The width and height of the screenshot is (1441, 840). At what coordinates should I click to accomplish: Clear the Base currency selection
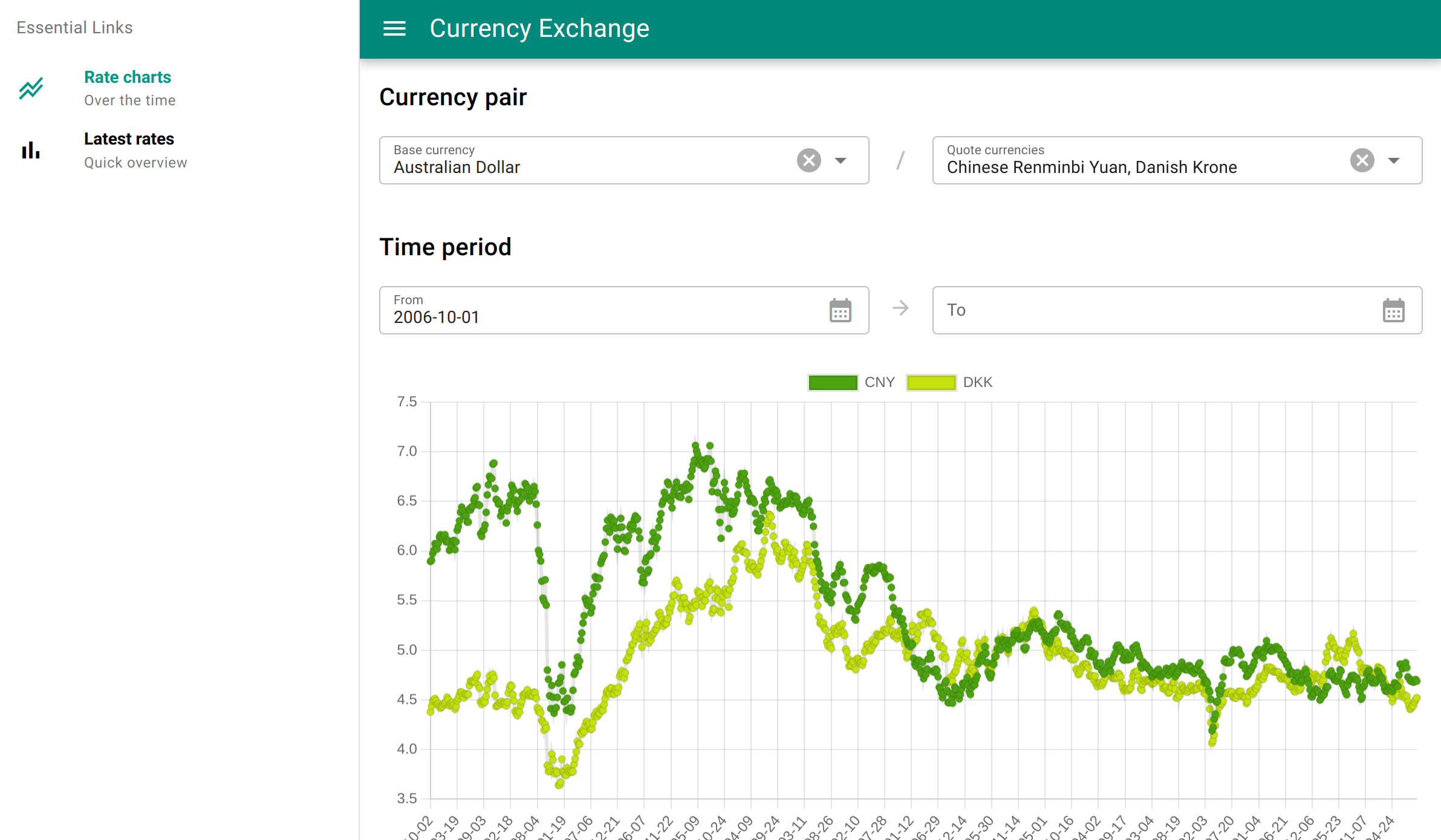(808, 160)
